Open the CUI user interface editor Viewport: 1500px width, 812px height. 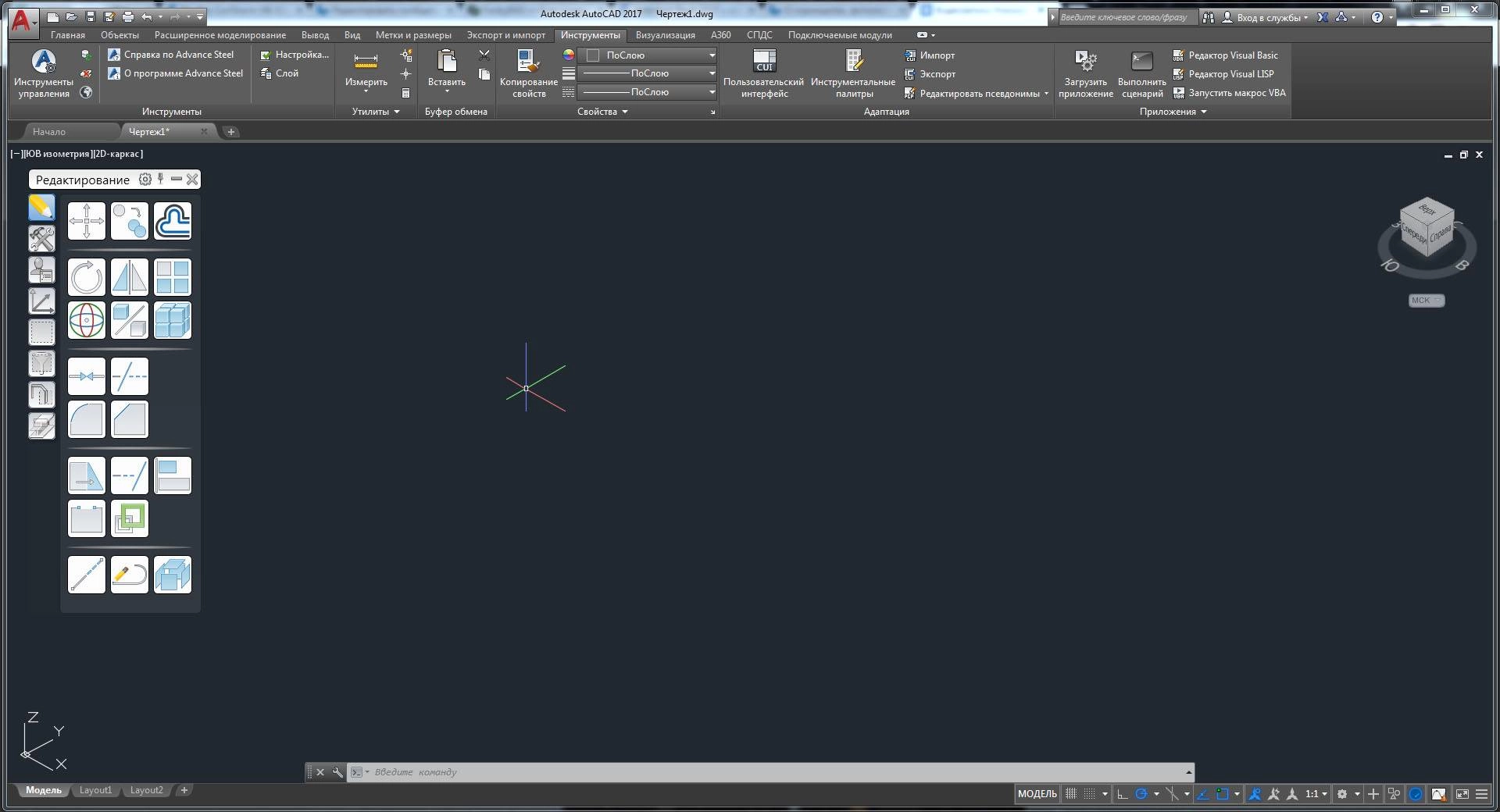click(764, 73)
